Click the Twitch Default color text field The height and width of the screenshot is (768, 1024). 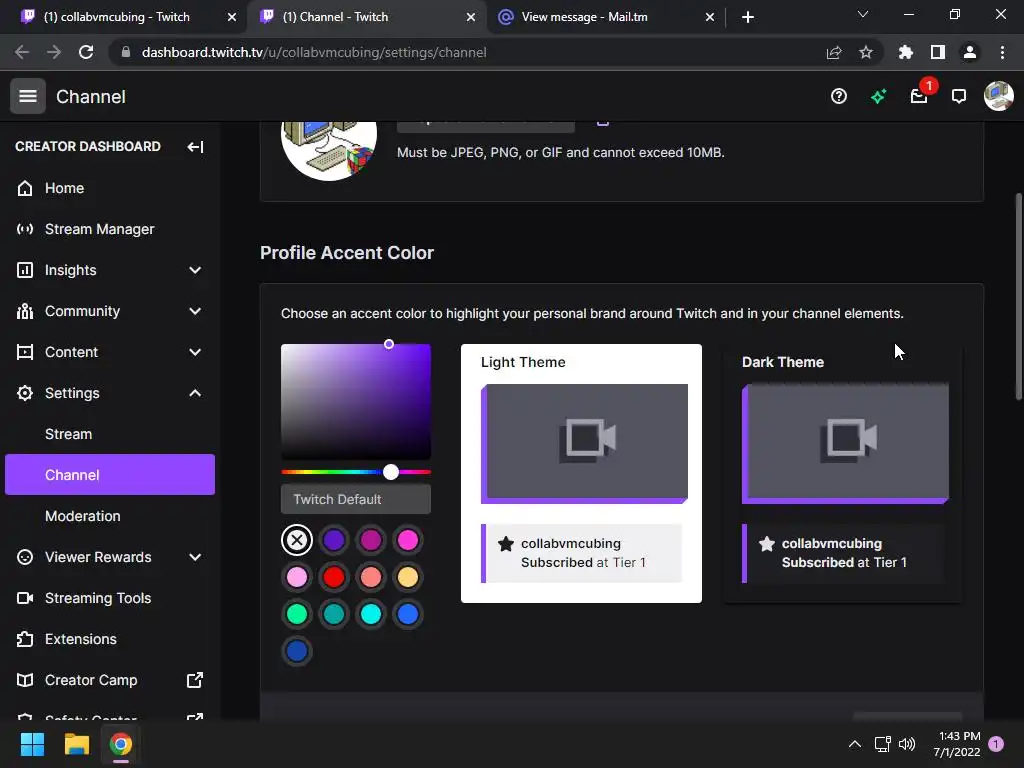(356, 500)
